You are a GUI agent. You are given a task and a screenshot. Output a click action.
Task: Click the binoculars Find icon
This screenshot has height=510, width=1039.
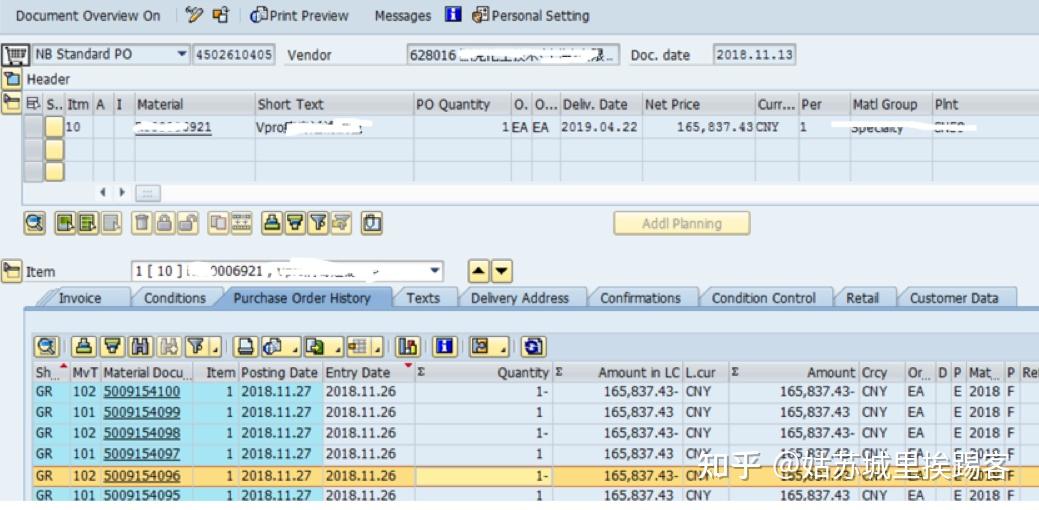click(142, 346)
